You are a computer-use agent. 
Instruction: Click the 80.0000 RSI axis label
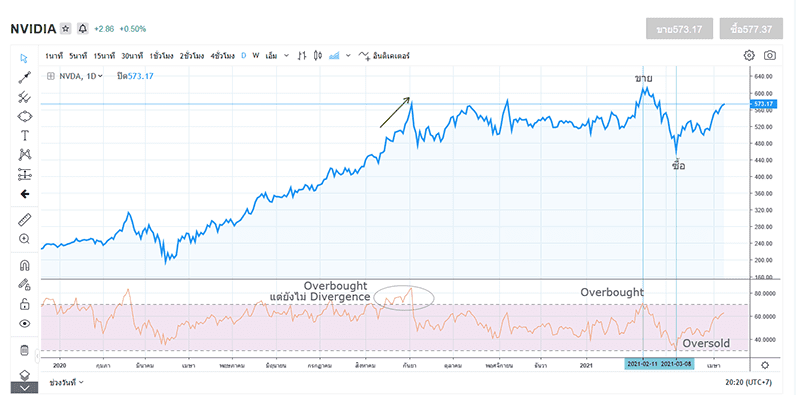click(x=764, y=293)
